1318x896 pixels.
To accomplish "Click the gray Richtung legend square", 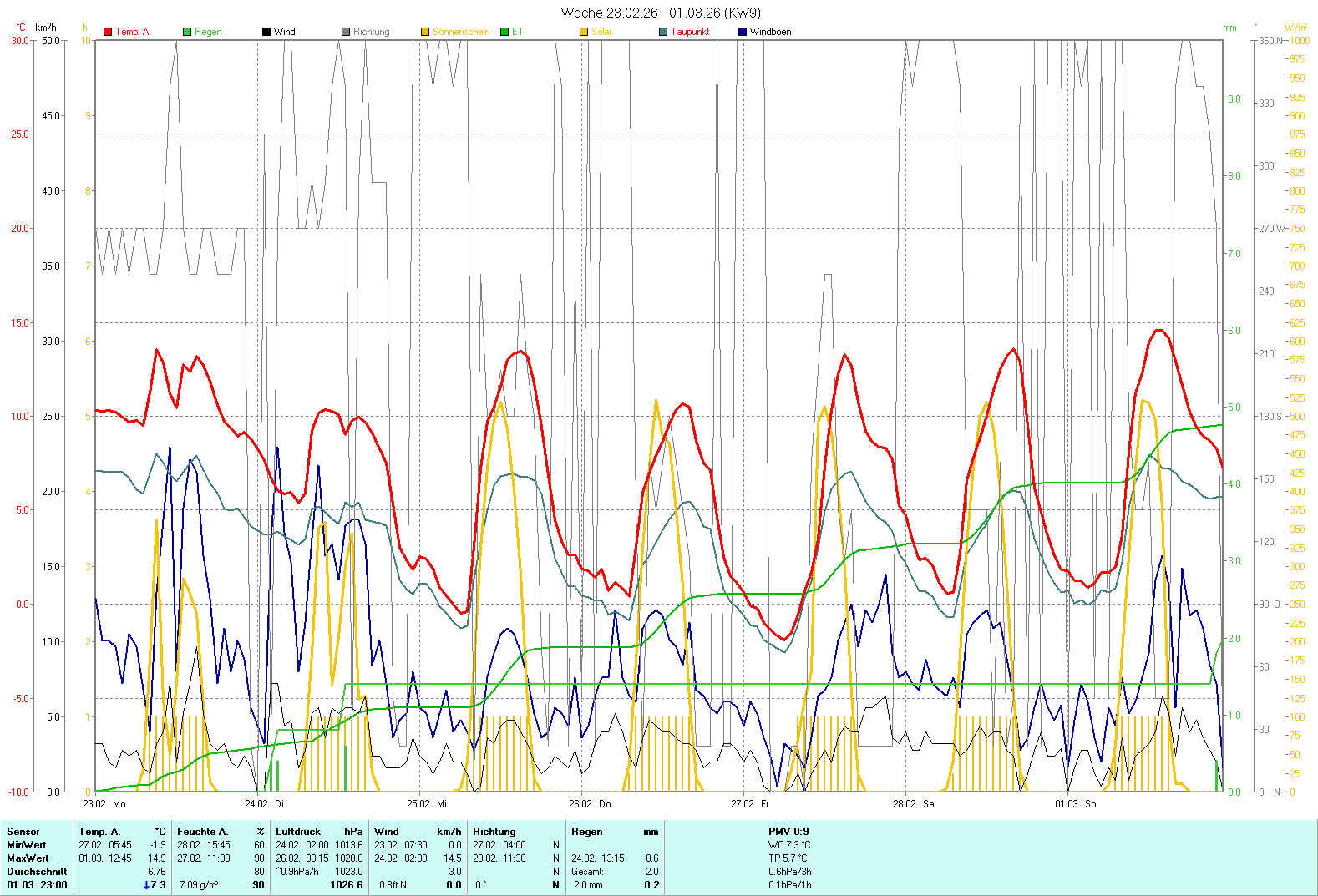I will pyautogui.click(x=346, y=32).
